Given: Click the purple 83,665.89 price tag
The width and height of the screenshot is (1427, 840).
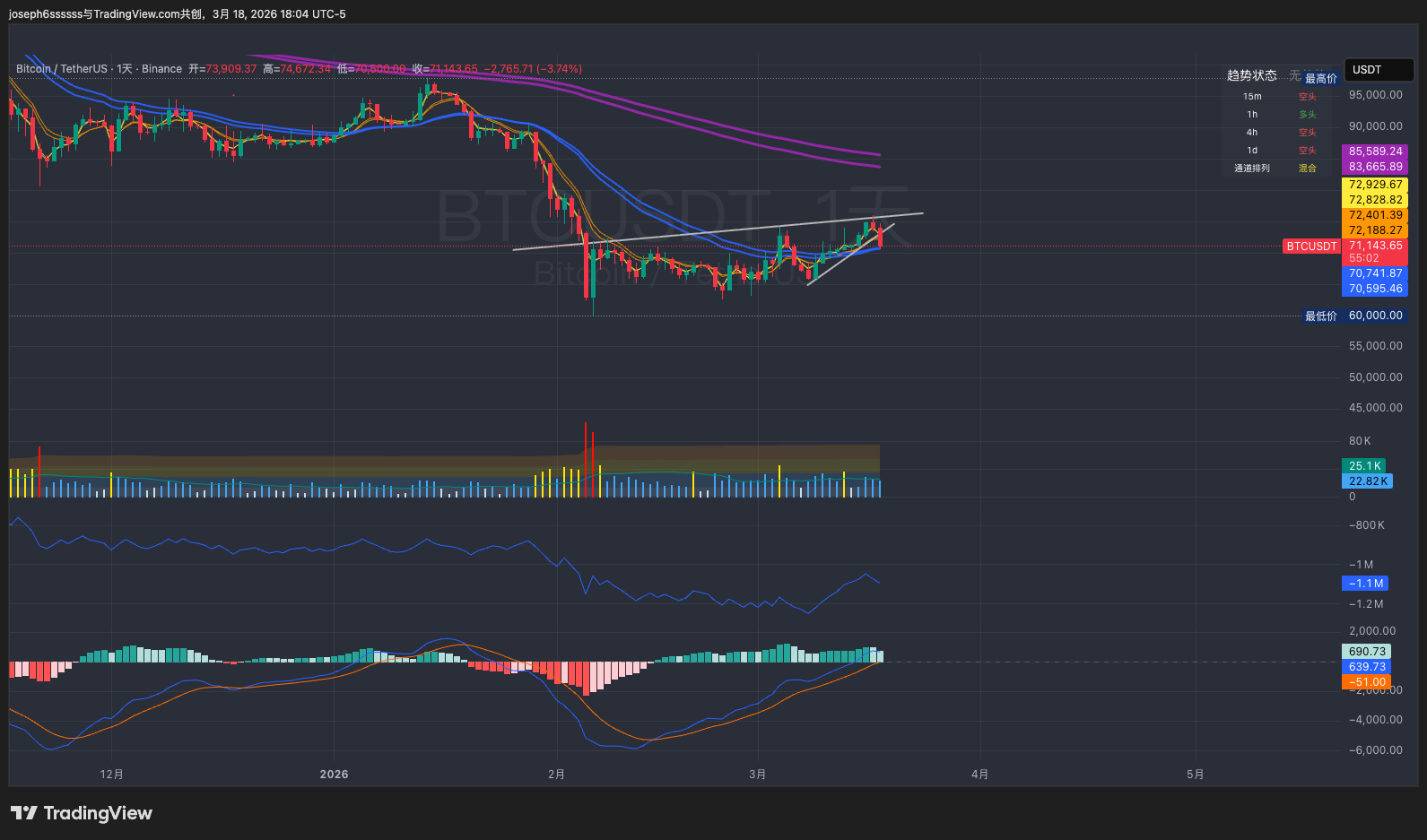Looking at the screenshot, I should pos(1375,167).
